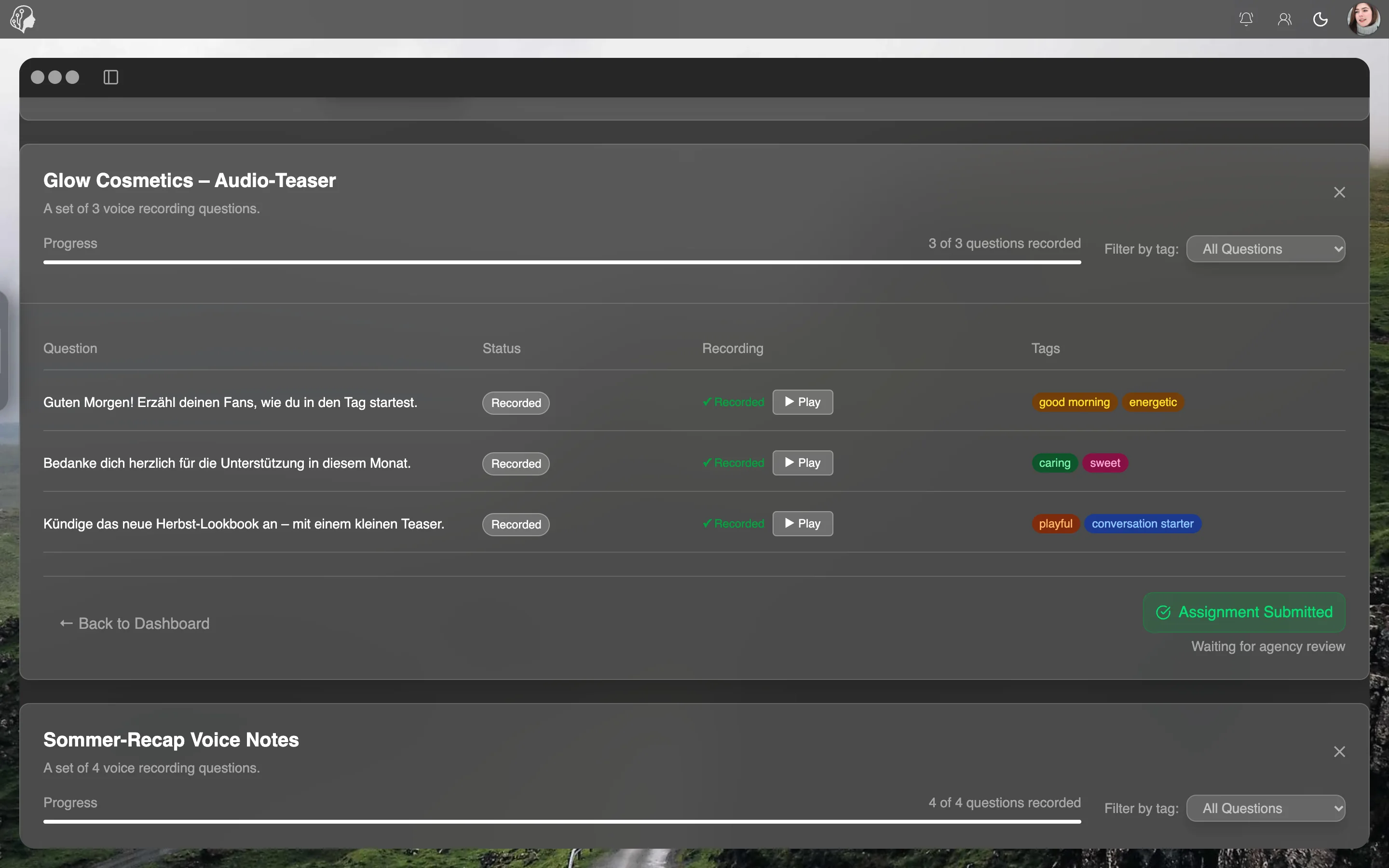Click the app logo in the top bar
The image size is (1389, 868).
click(x=23, y=19)
